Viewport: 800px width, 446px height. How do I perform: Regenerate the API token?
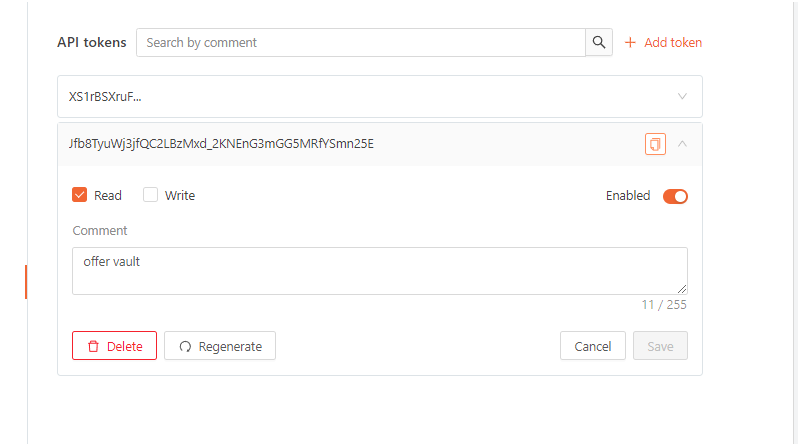coord(220,346)
